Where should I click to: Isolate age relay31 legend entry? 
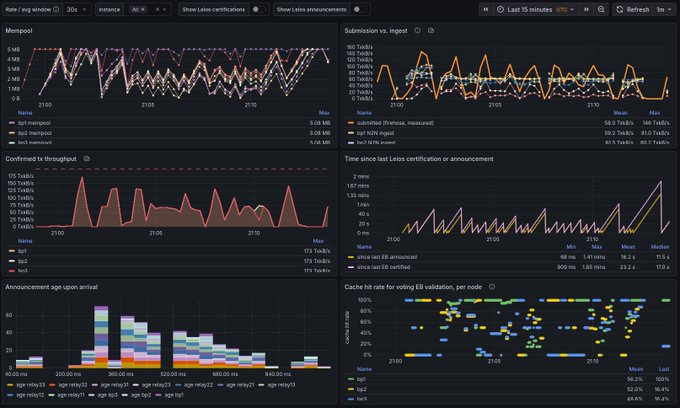pyautogui.click(x=114, y=385)
